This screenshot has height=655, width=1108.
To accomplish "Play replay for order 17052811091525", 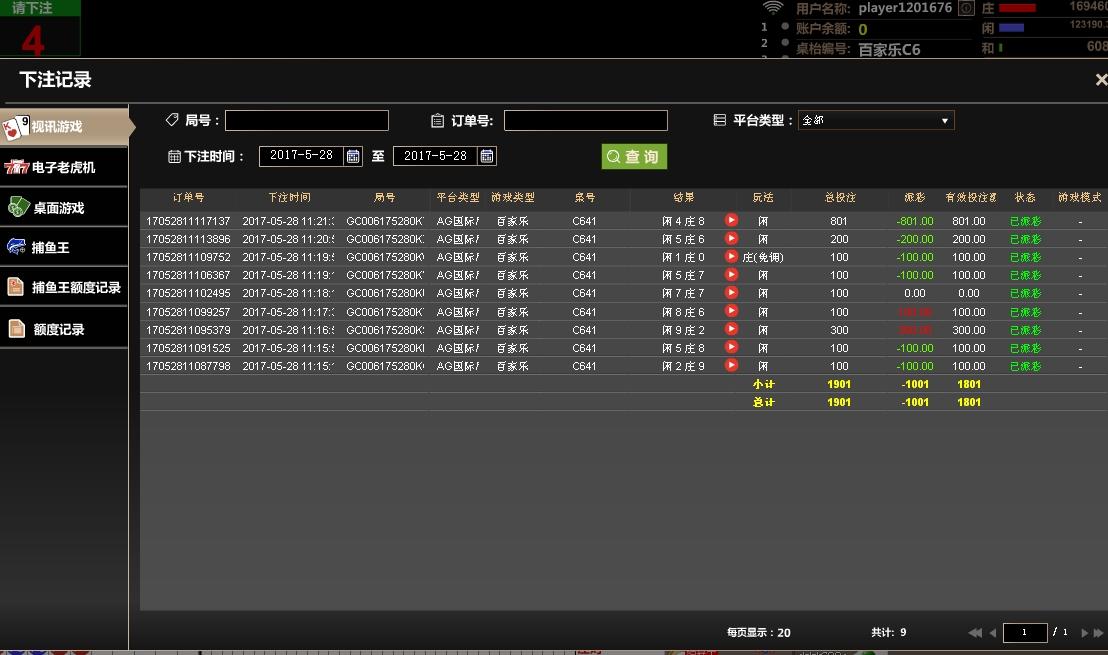I will 731,347.
